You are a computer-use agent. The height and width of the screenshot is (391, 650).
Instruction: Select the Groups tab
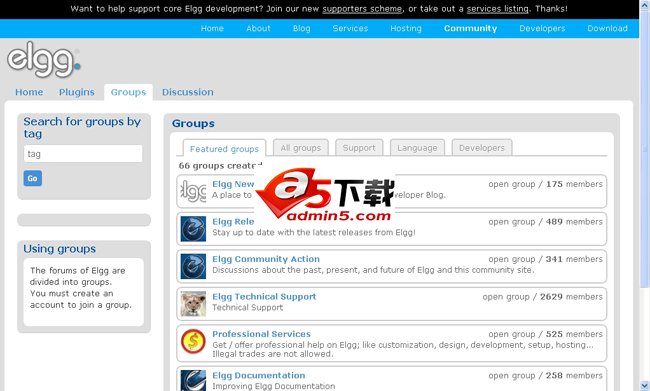point(128,92)
